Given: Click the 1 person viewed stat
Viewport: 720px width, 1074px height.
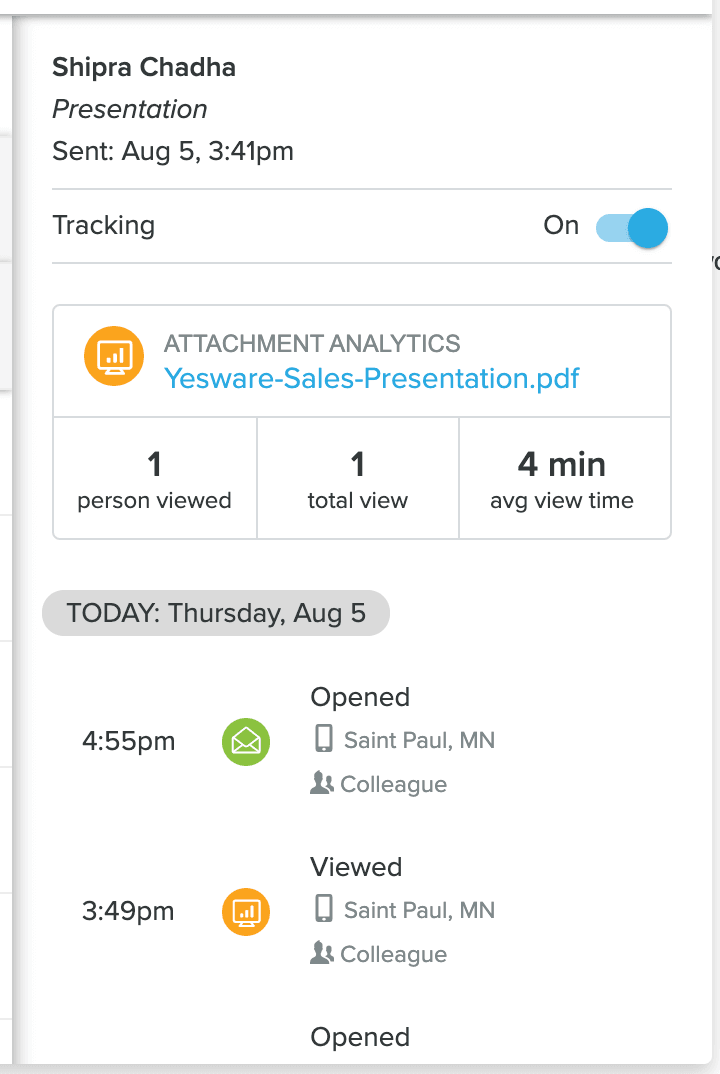Looking at the screenshot, I should pos(155,479).
